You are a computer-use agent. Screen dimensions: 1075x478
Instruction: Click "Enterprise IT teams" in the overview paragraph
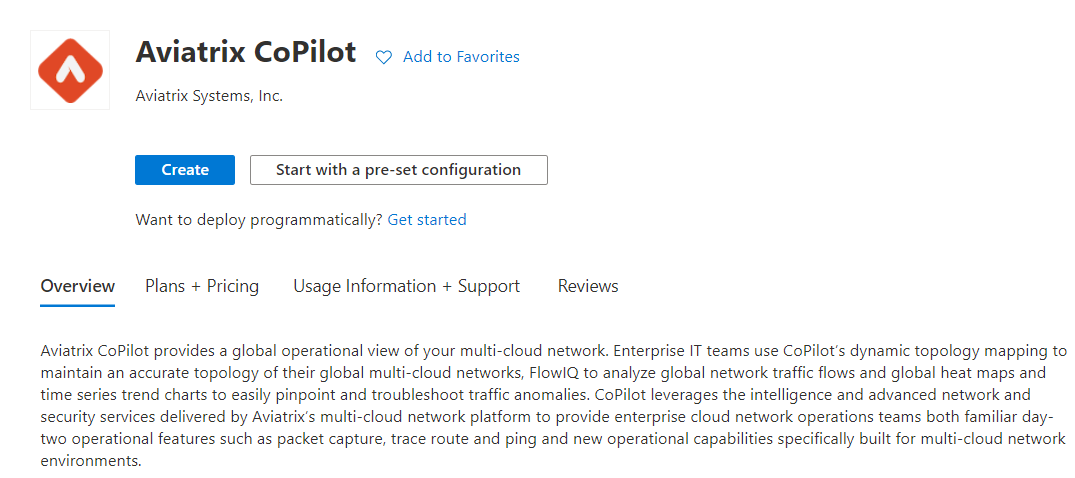pos(680,351)
